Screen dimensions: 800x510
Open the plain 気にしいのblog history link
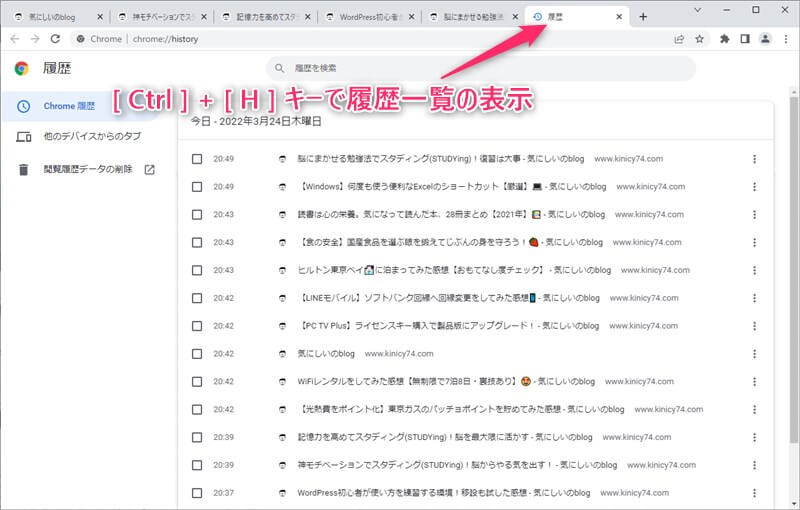326,353
